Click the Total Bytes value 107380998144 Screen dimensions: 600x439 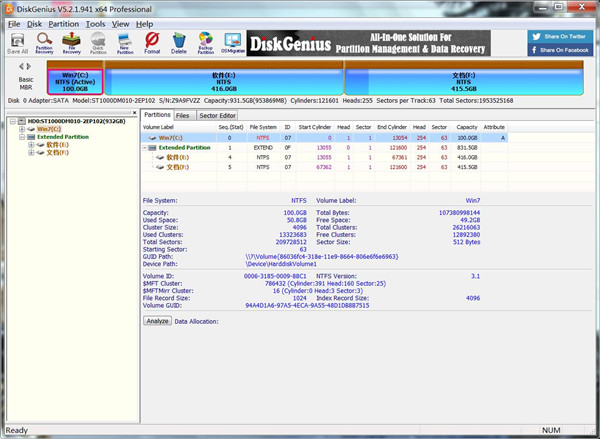coord(459,213)
